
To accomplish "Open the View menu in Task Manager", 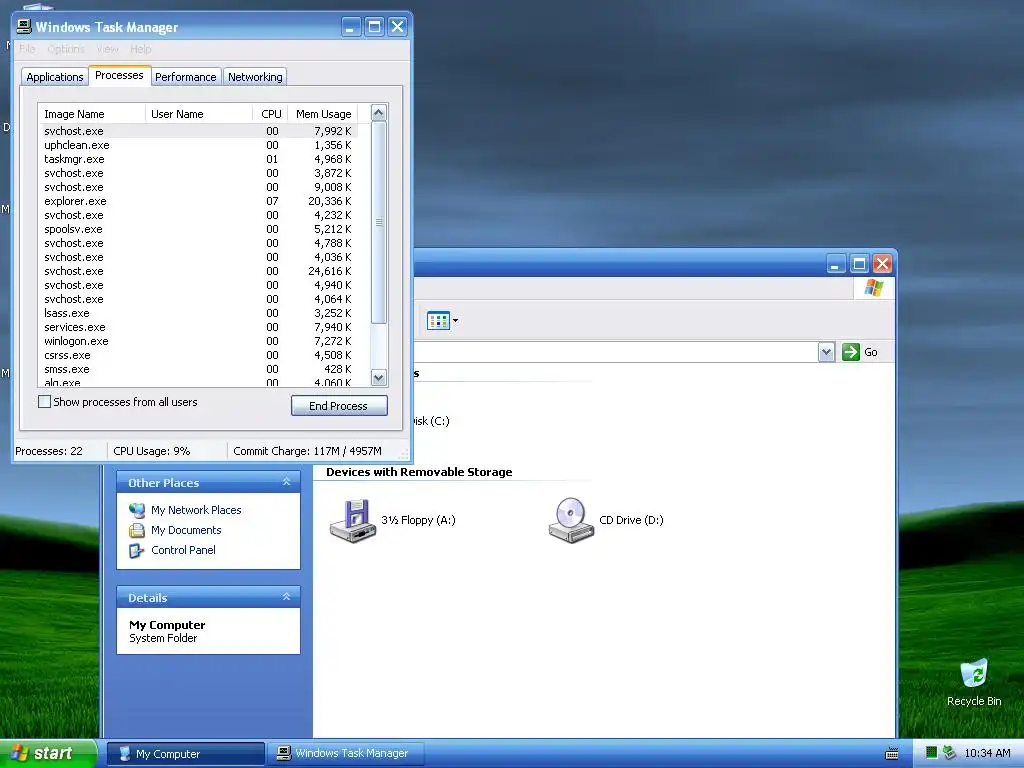I will (x=108, y=49).
